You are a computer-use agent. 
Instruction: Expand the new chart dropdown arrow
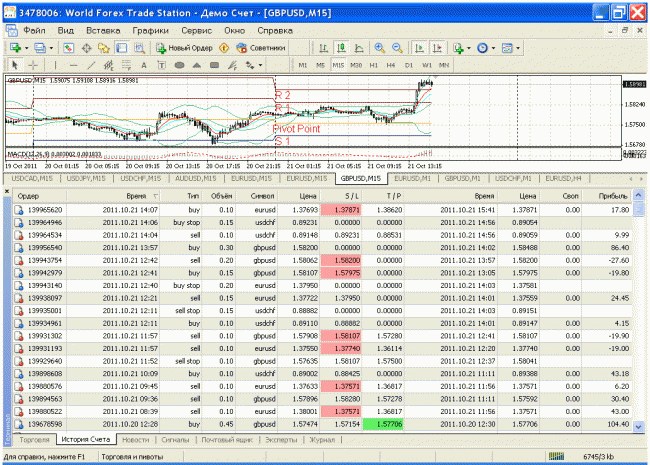(x=27, y=48)
